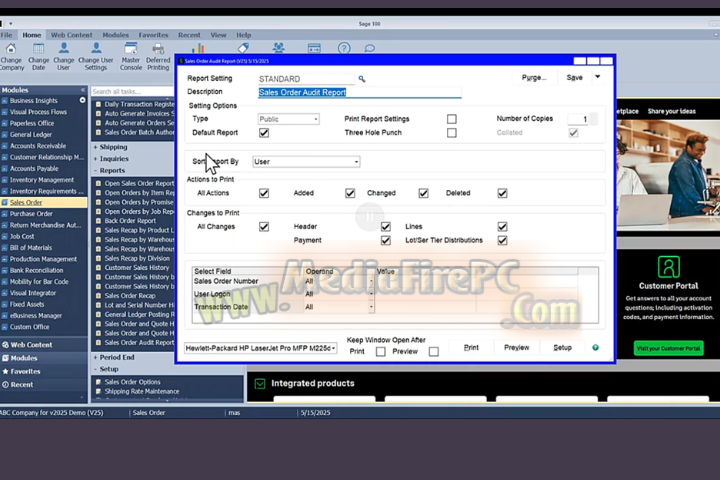Select Inventory Management module

pos(42,180)
